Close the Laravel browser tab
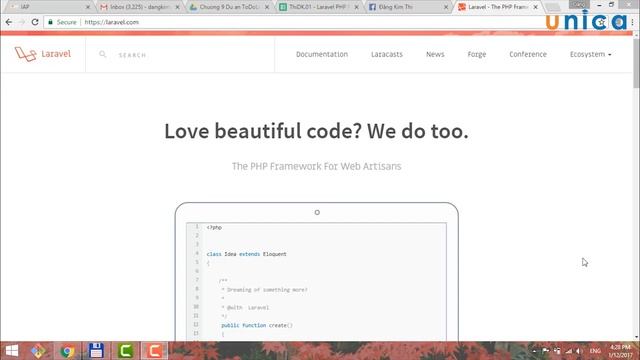This screenshot has width=640, height=360. (x=536, y=7)
